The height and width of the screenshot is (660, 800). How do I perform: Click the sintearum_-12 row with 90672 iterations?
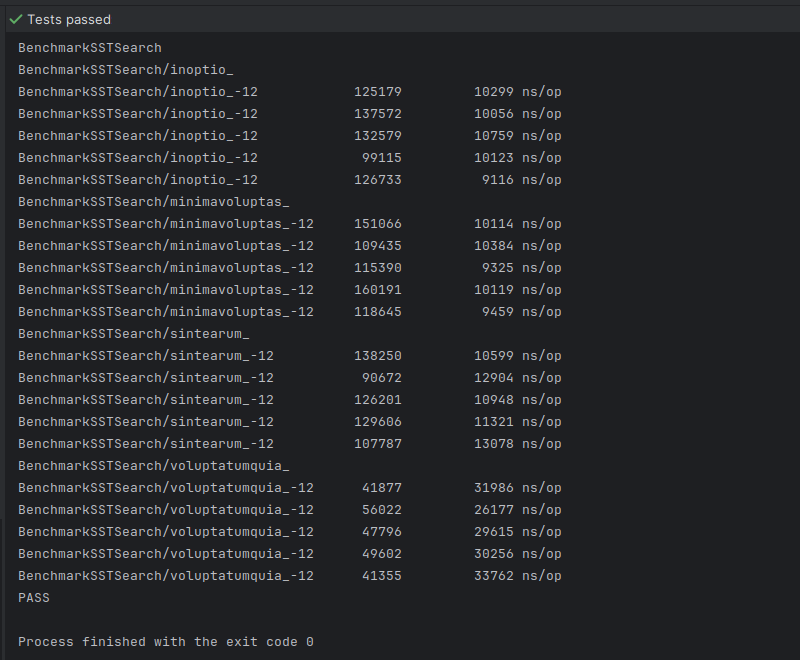coord(290,377)
